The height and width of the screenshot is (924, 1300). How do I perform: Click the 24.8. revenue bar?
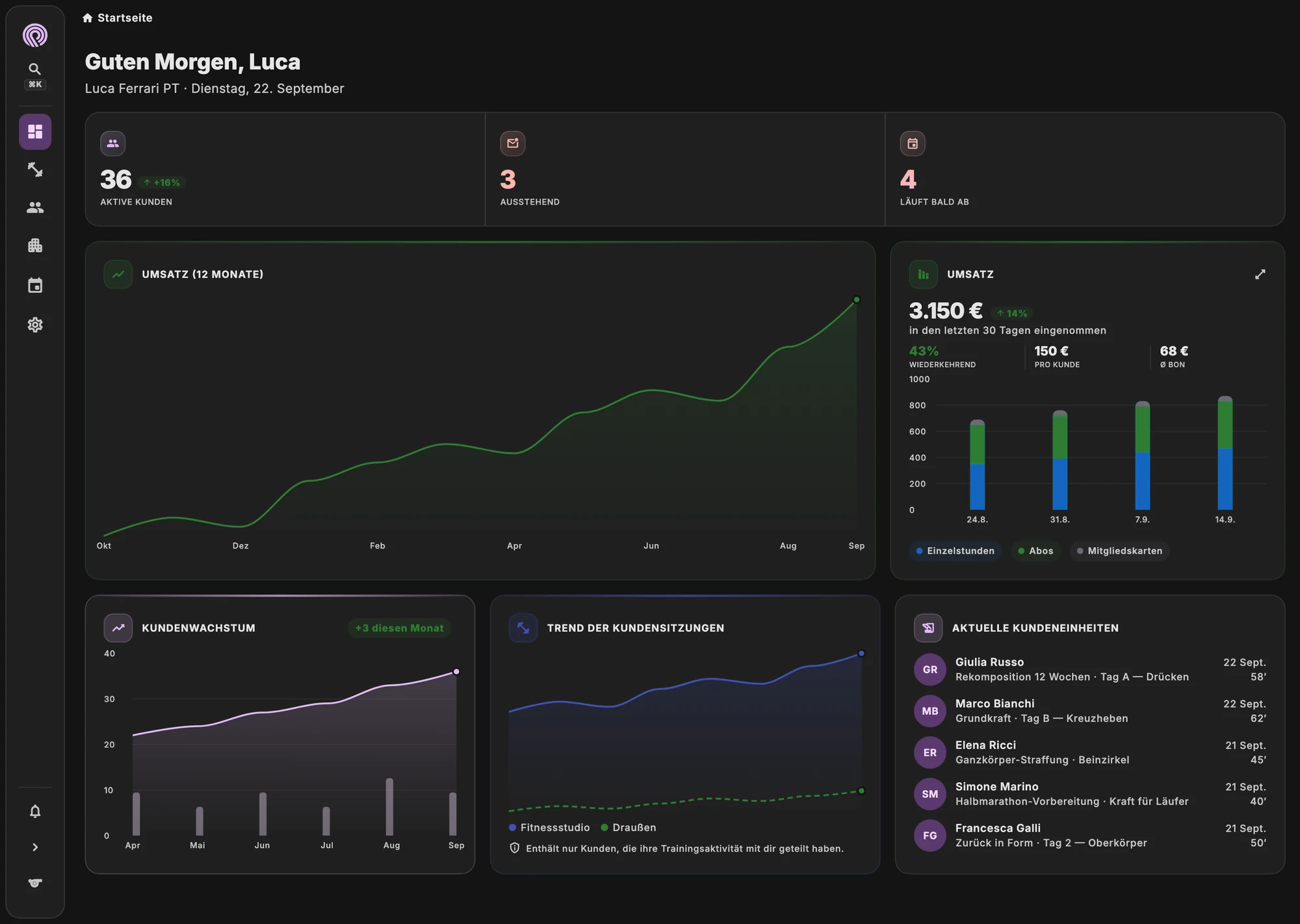point(977,465)
